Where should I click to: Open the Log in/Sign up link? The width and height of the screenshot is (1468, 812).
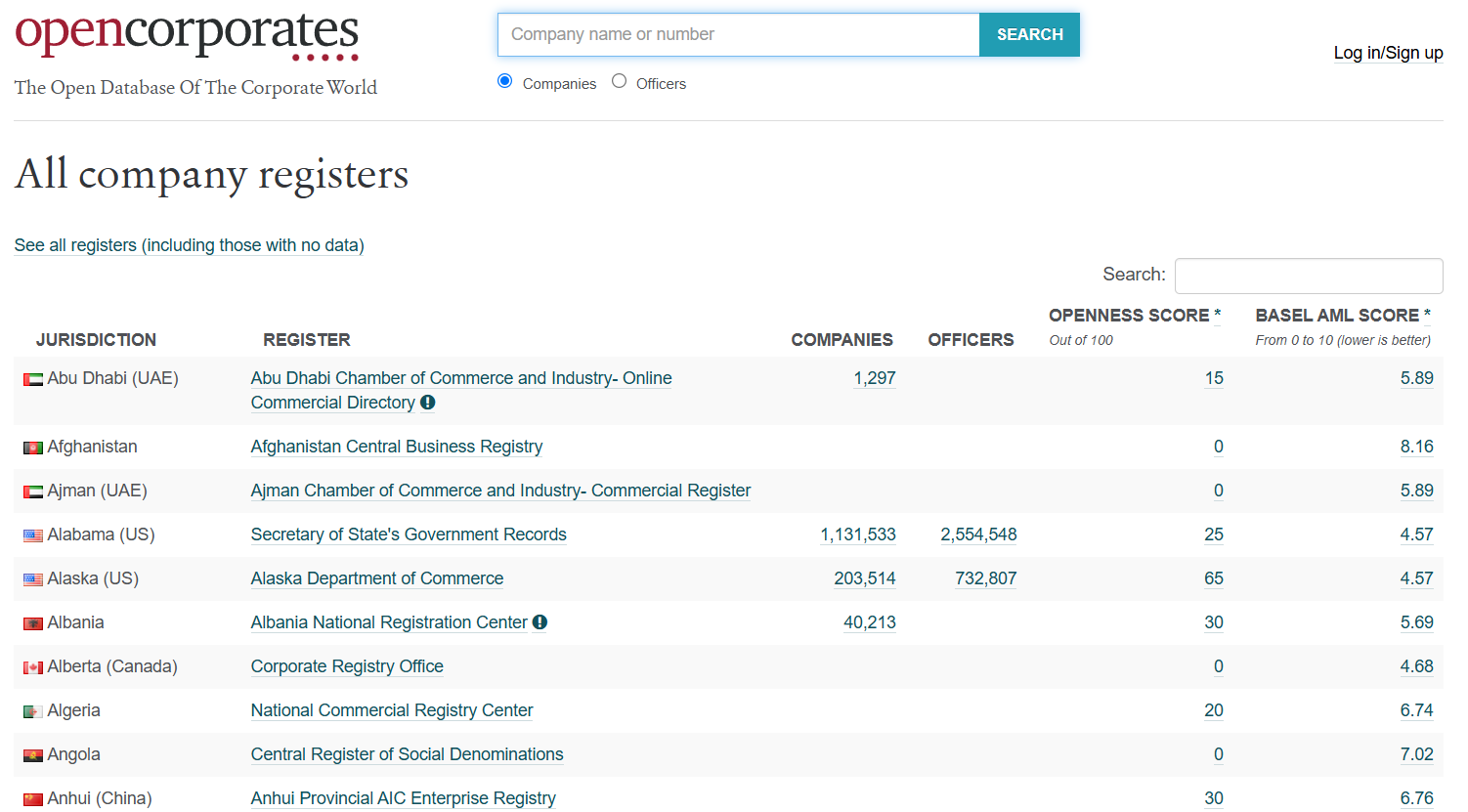(x=1389, y=53)
